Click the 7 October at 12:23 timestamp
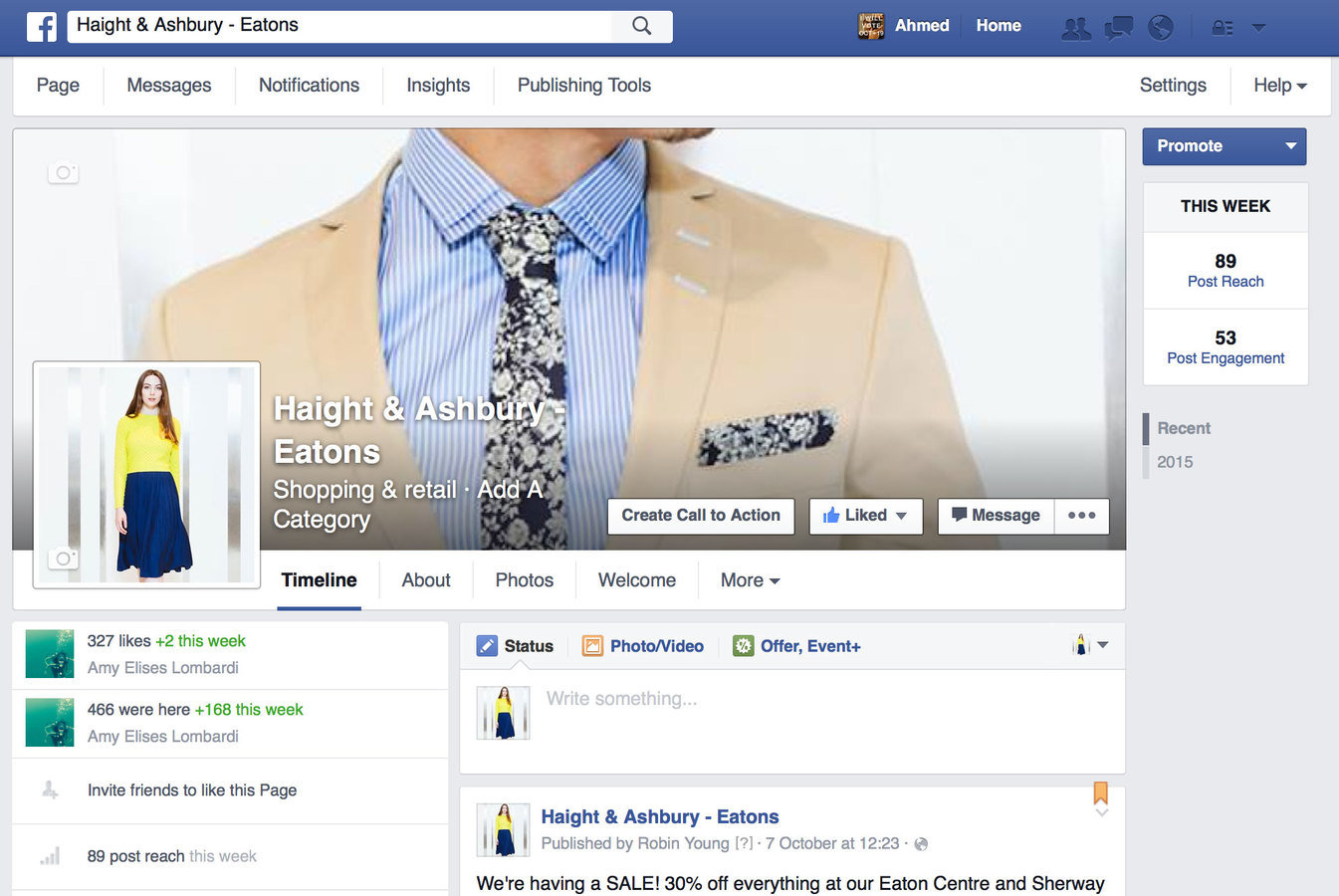The image size is (1339, 896). click(x=832, y=844)
